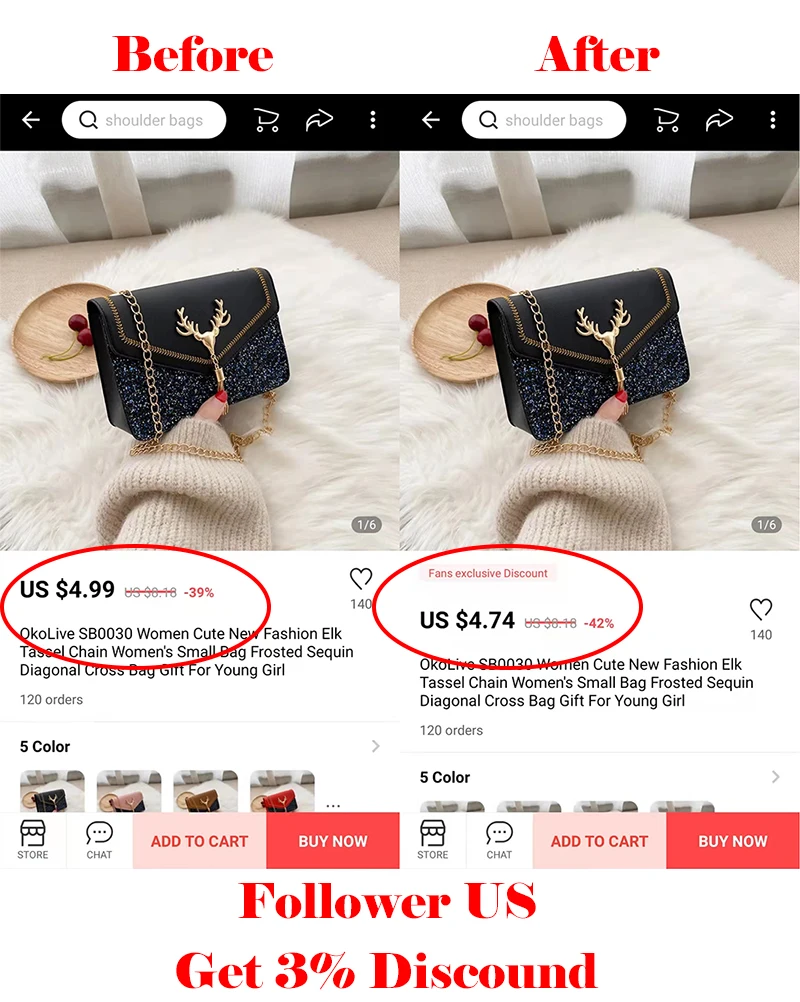Tap the share arrow in Before header
The height and width of the screenshot is (1002, 800).
pos(319,119)
